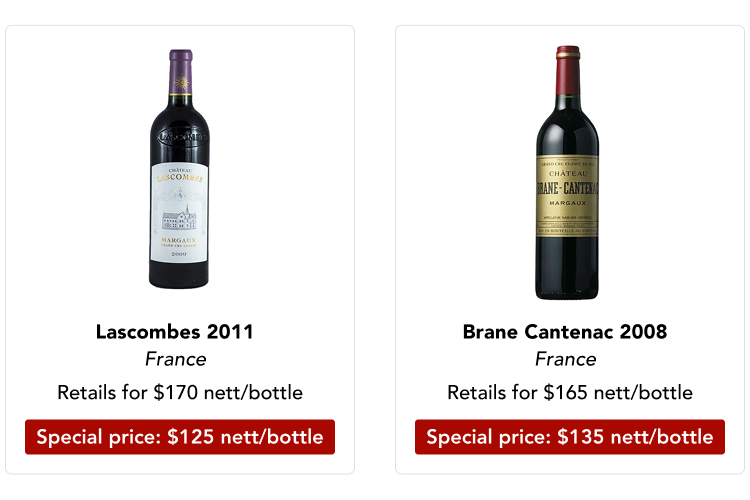Select the France label under Lascombes 2011

click(x=175, y=359)
